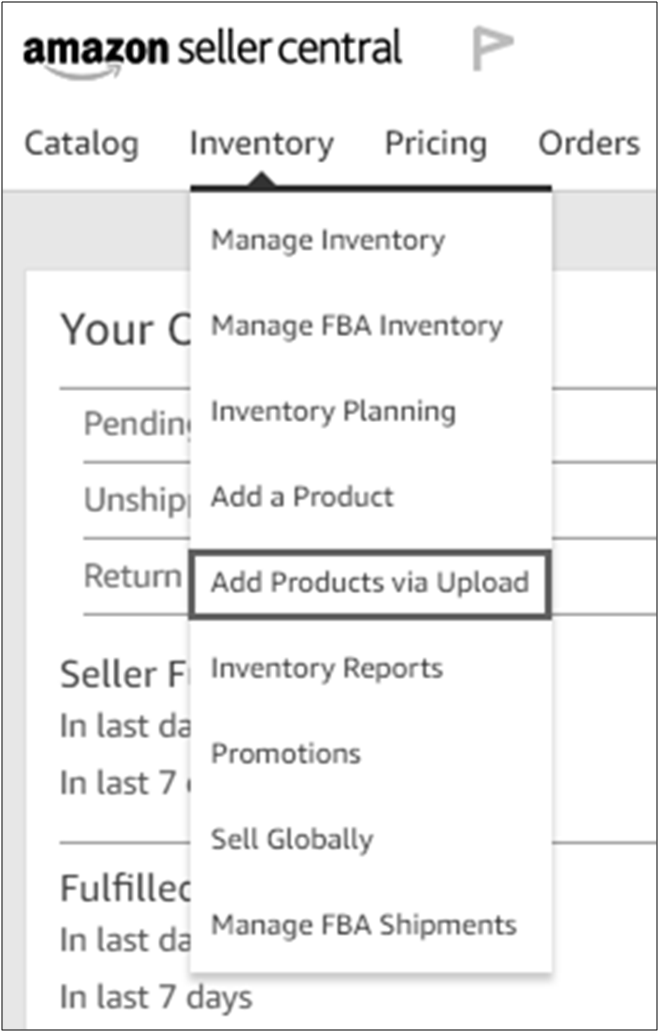Choose Manage FBA Inventory

tap(356, 326)
